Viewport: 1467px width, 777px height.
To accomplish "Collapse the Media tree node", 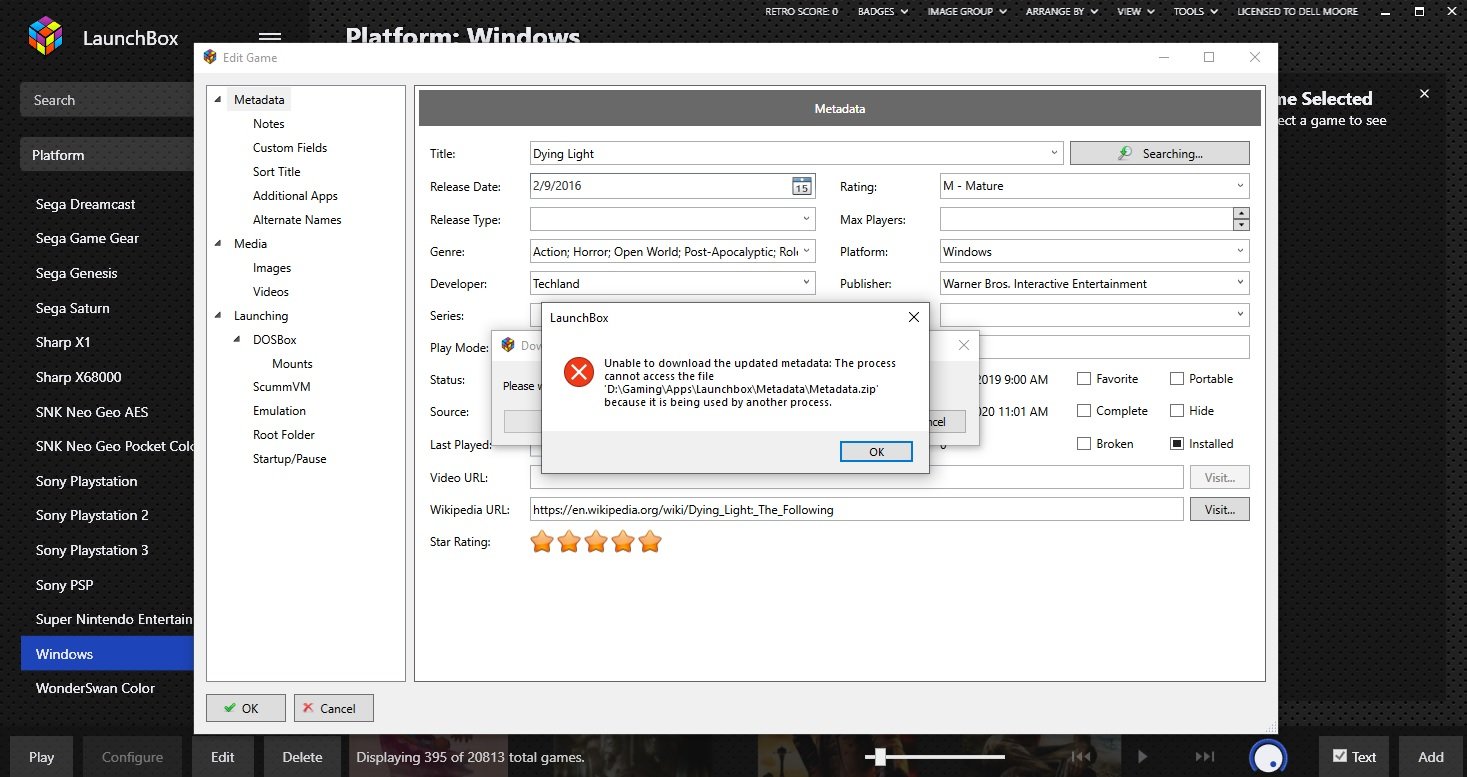I will coord(219,244).
